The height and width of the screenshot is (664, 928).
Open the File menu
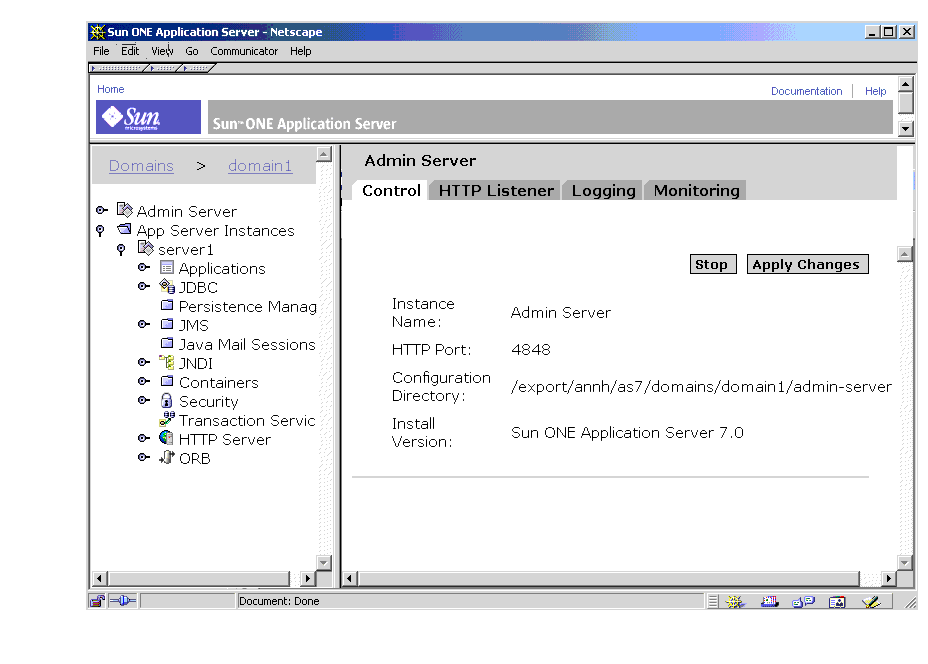click(101, 51)
